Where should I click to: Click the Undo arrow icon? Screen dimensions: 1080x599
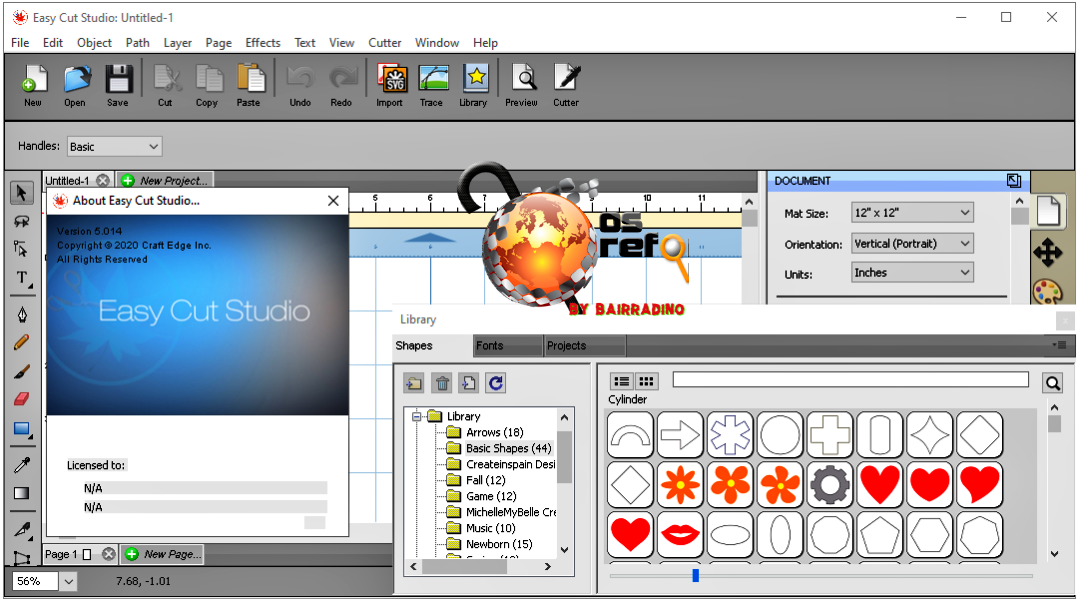(300, 85)
